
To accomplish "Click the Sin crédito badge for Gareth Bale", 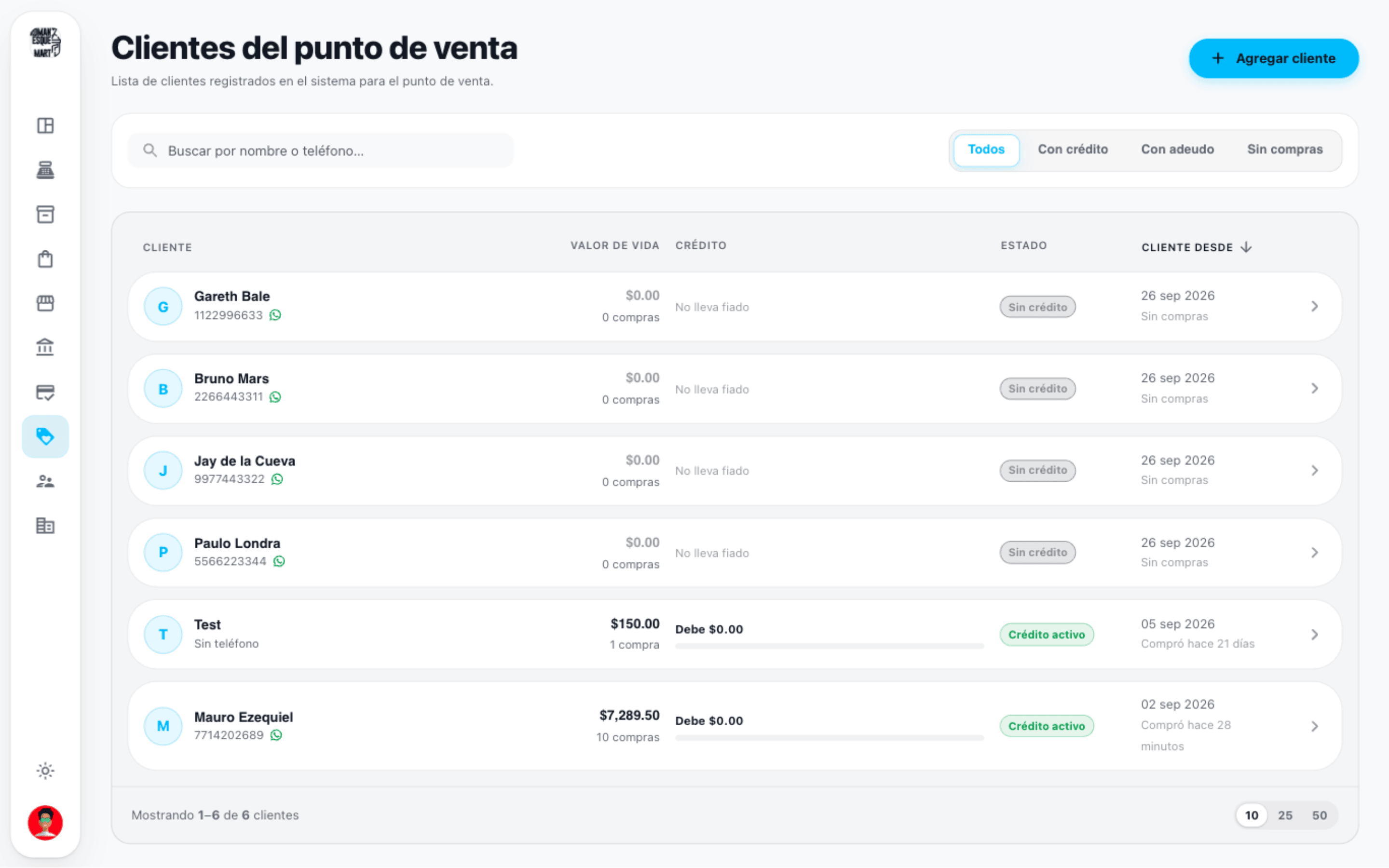I will pos(1038,307).
